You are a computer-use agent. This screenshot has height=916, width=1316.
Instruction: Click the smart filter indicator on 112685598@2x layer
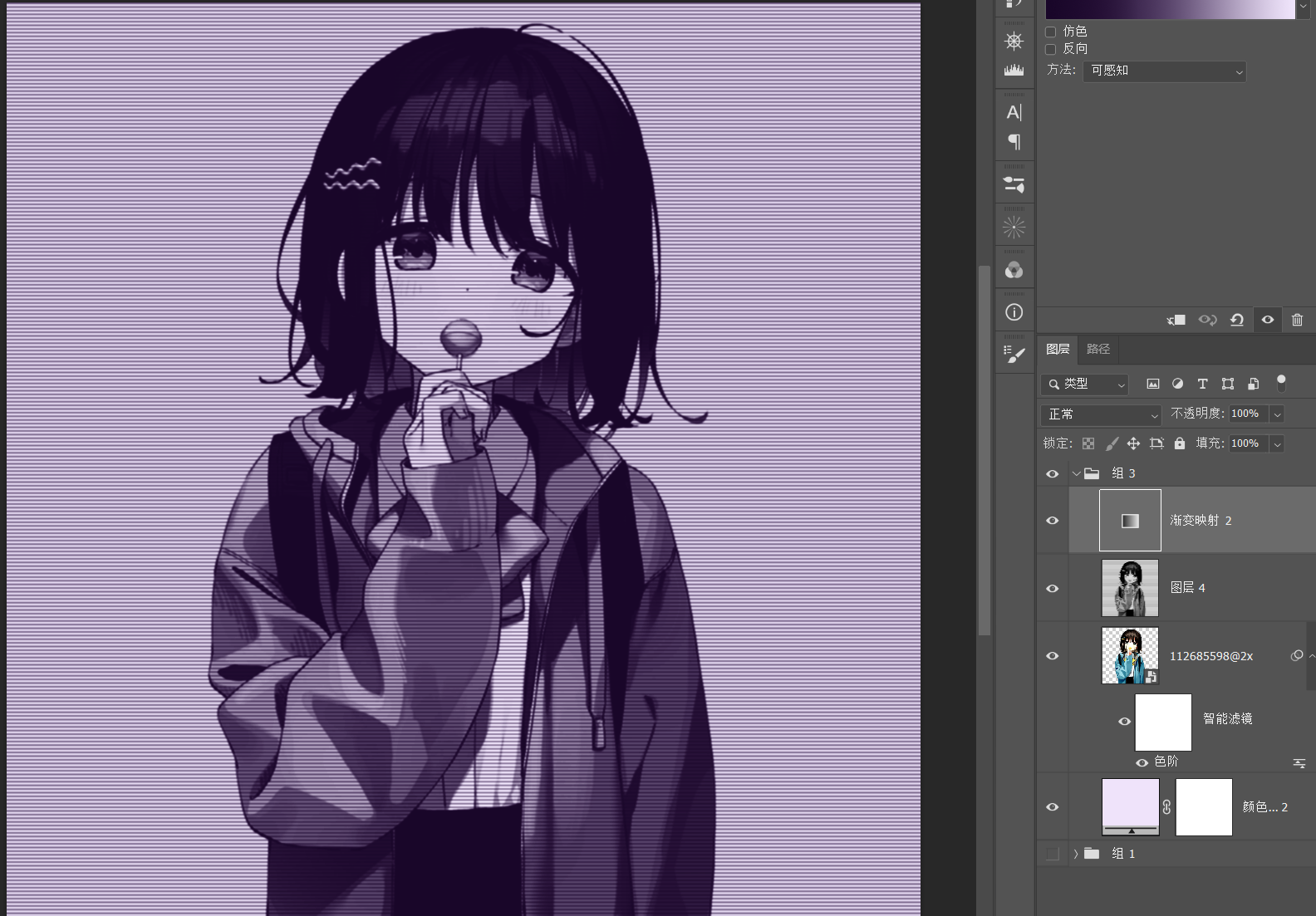pyautogui.click(x=1297, y=656)
